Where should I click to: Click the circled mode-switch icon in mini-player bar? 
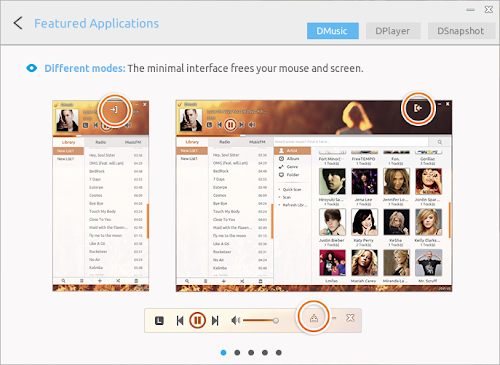pos(314,318)
